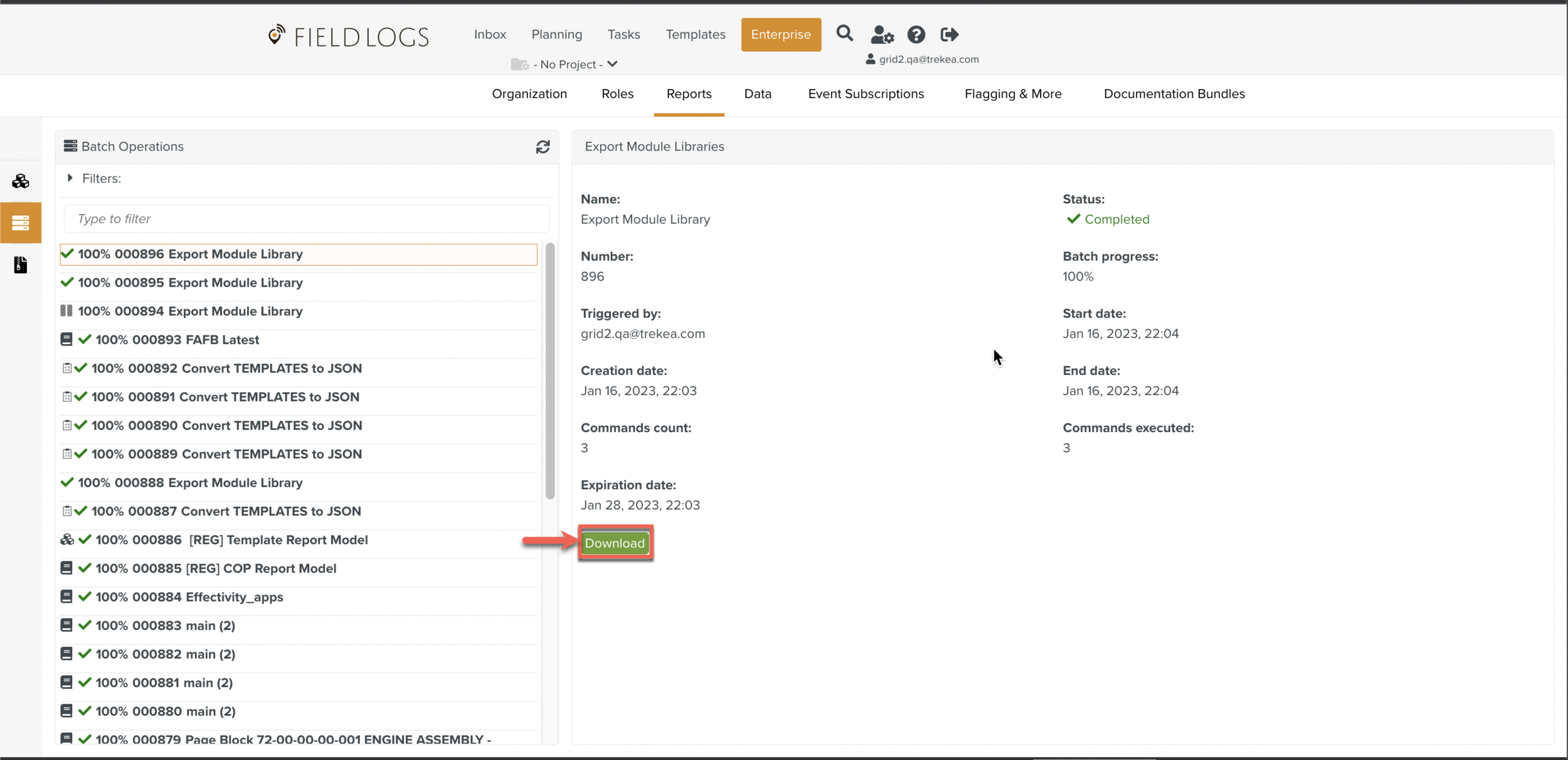Open the Event Subscriptions tab
Viewport: 1568px width, 760px height.
866,94
